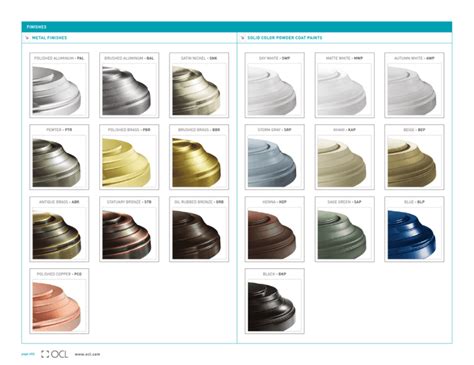Screen dimensions: 474x365
Task: Click the 'Blue - BLP' label text
Action: point(414,202)
